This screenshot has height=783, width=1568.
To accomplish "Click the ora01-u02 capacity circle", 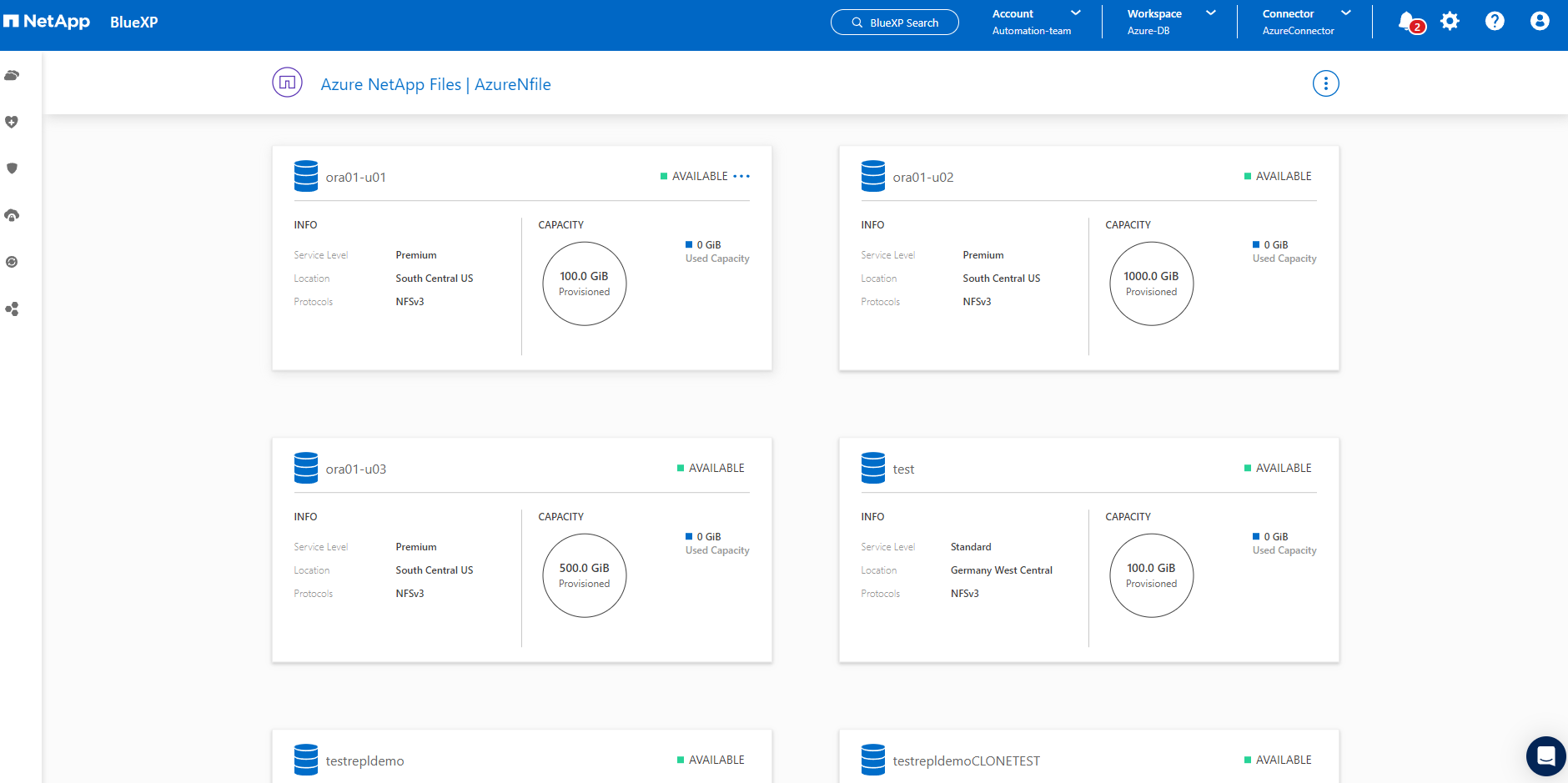I will tap(1151, 284).
